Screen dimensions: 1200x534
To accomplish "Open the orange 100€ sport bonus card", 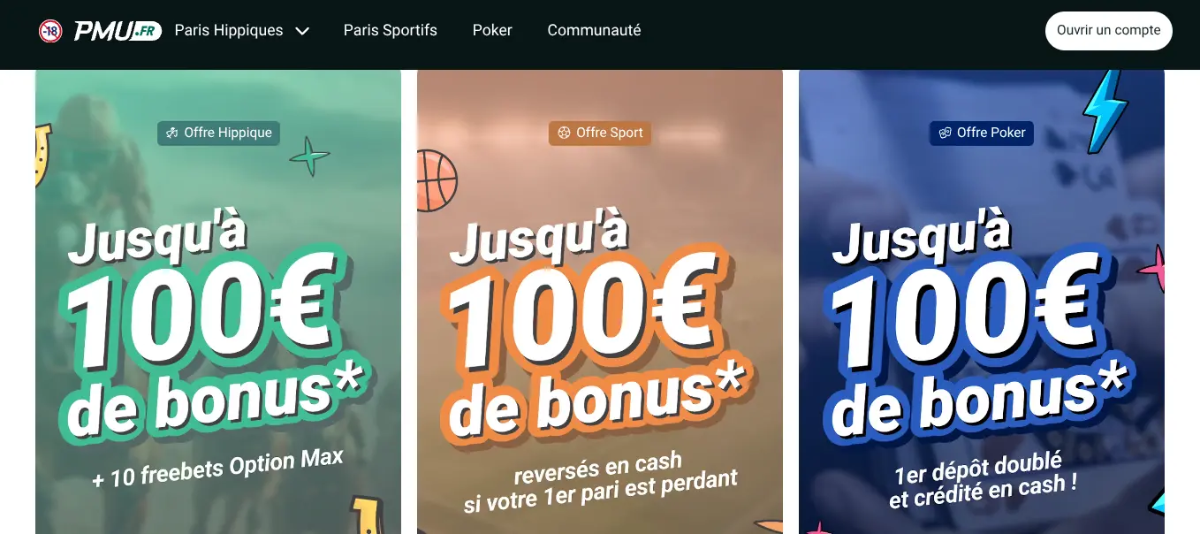I will coord(600,301).
